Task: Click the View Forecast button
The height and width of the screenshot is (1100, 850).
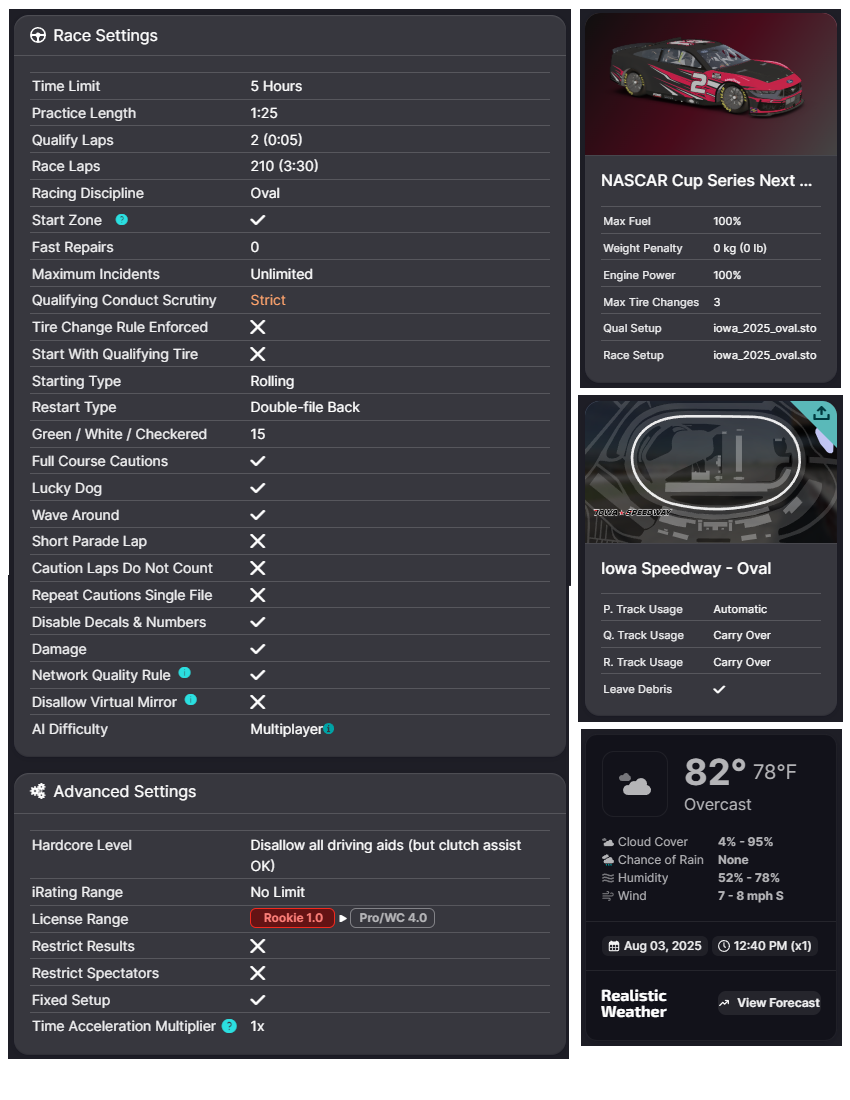Action: pyautogui.click(x=769, y=1003)
